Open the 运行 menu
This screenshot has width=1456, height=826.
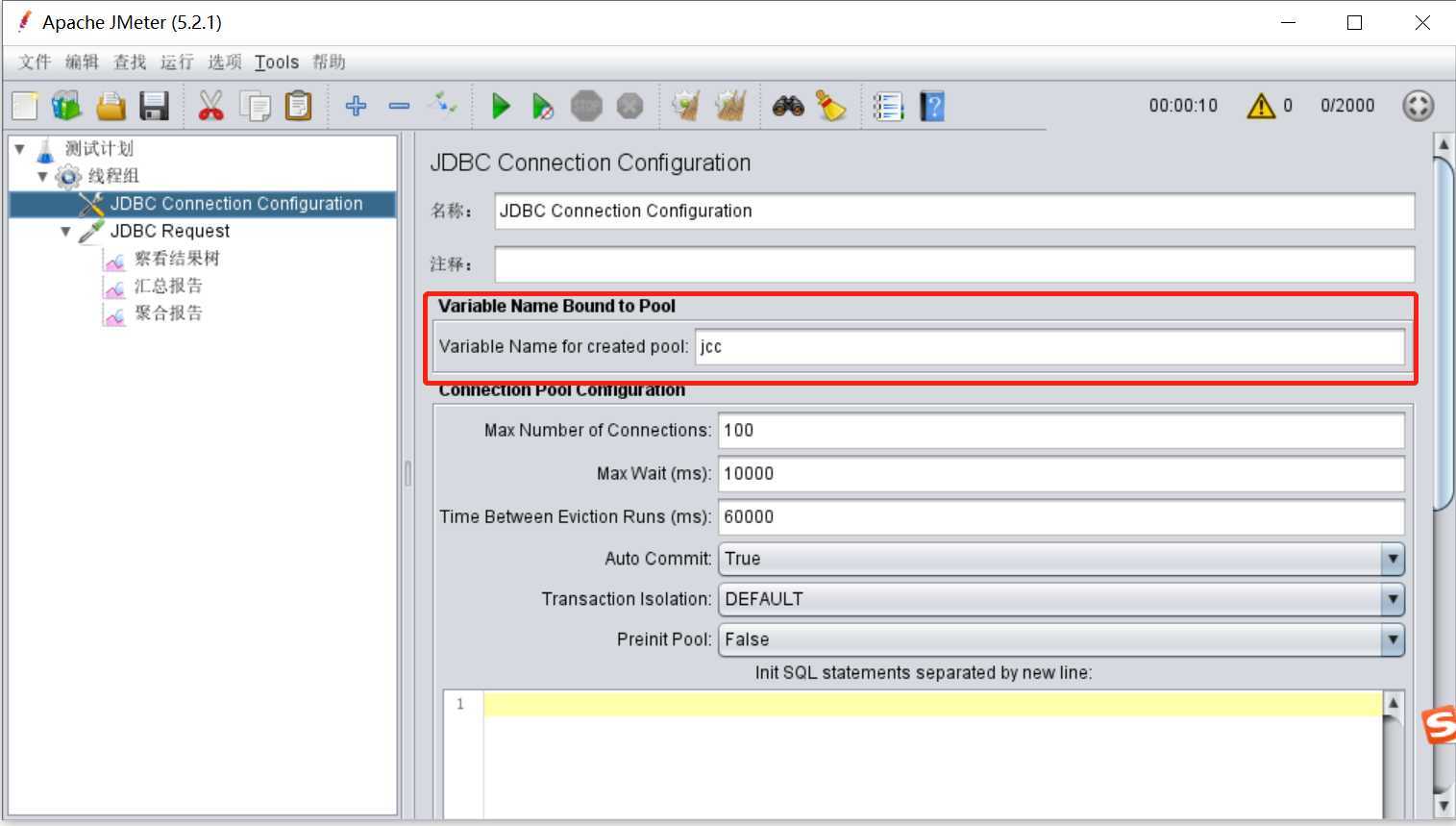tap(177, 63)
